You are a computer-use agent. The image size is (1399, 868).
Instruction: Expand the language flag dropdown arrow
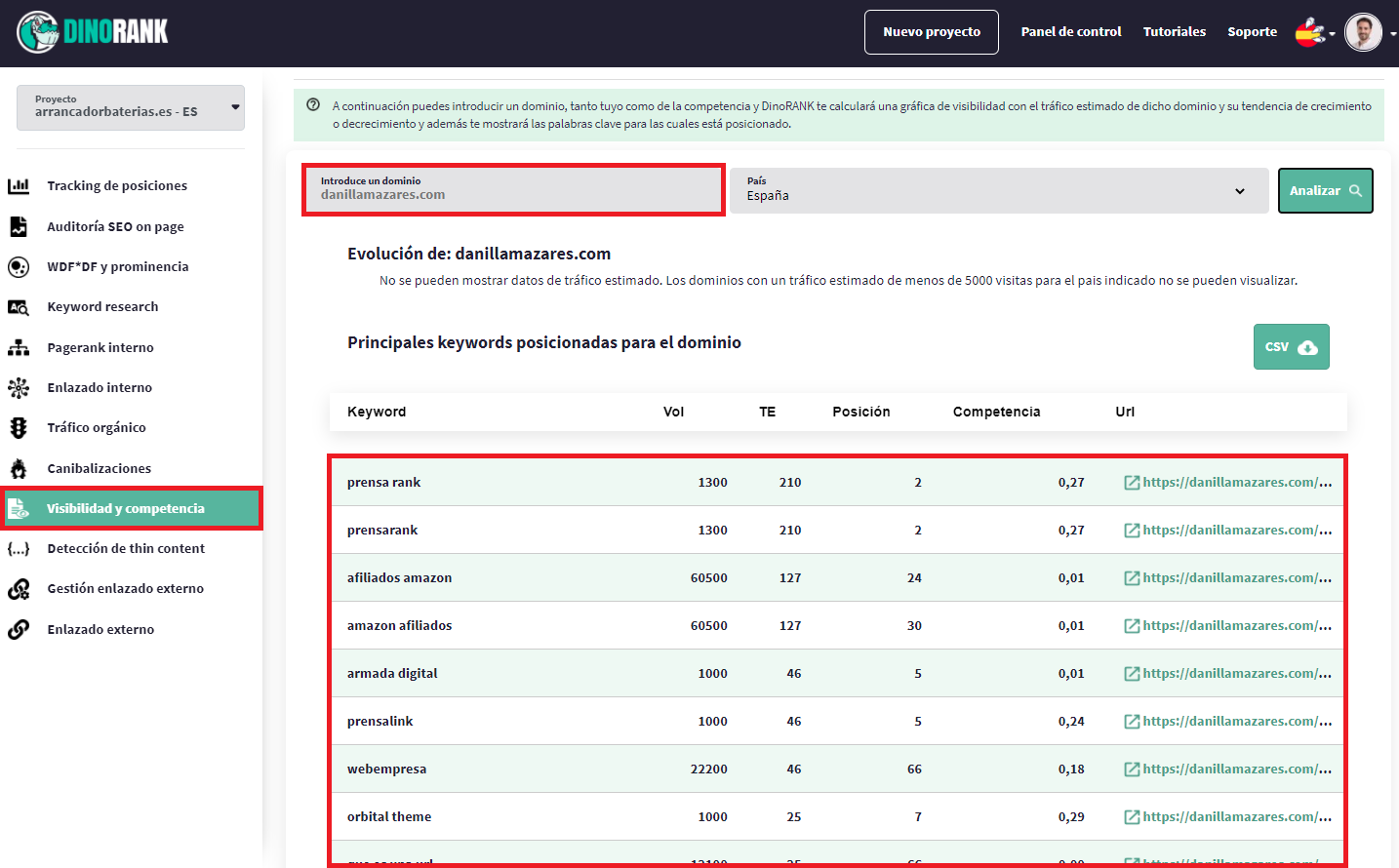point(1332,34)
